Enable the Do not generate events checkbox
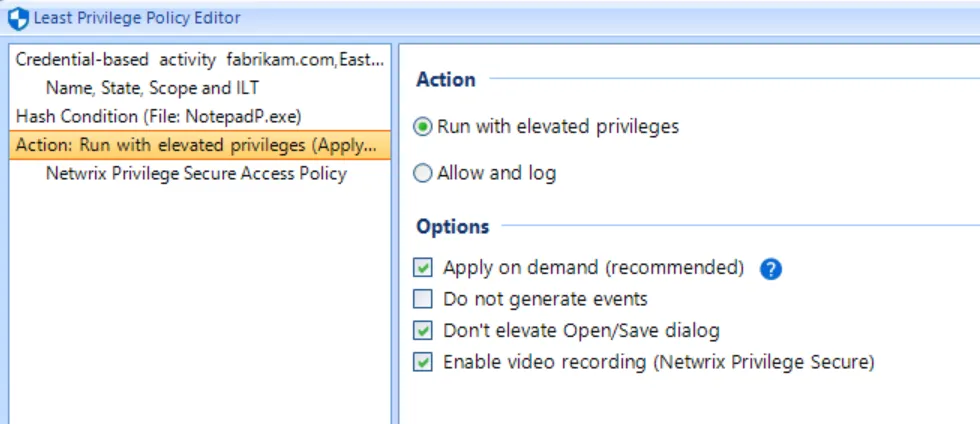 tap(422, 300)
